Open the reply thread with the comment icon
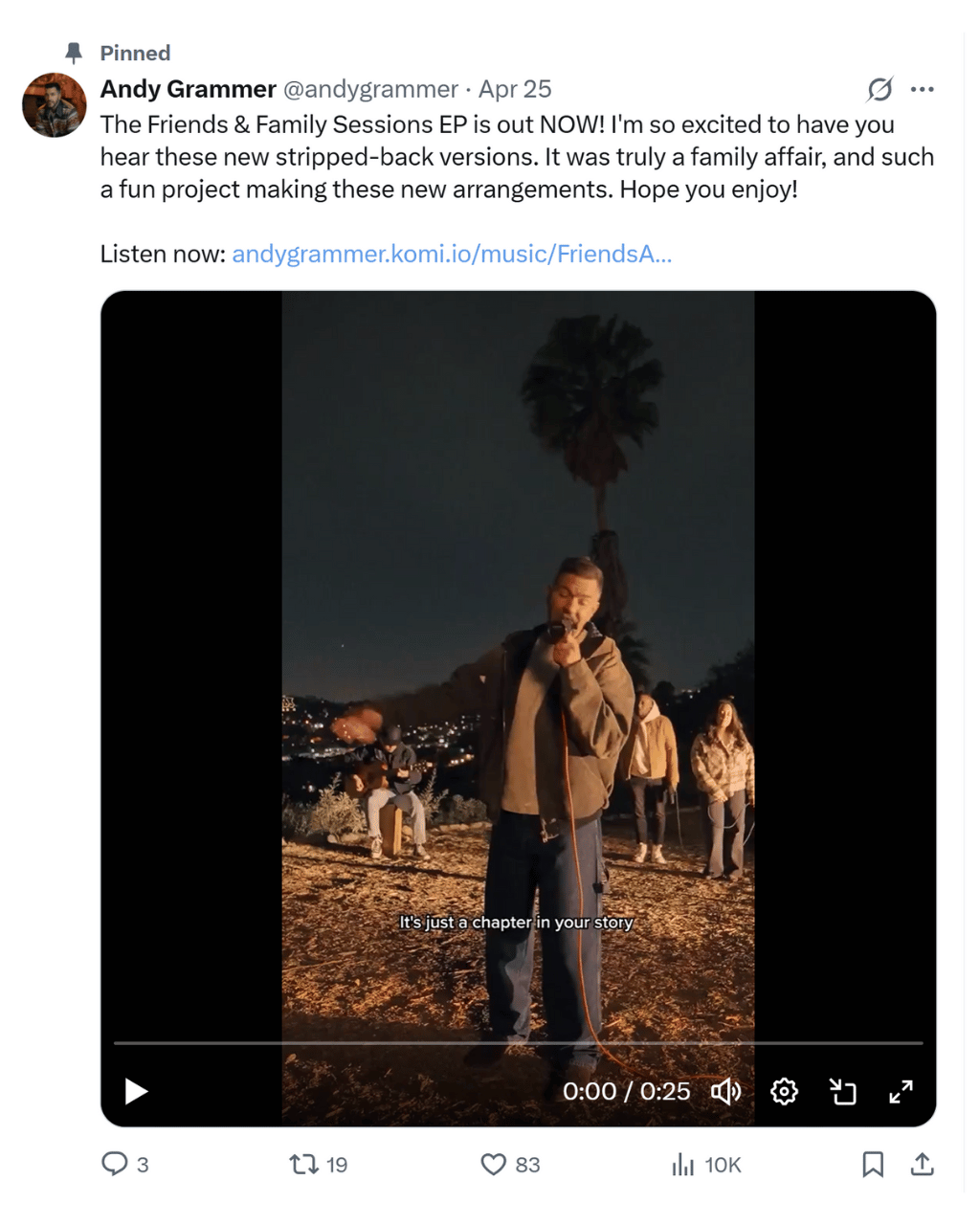 [x=117, y=1165]
